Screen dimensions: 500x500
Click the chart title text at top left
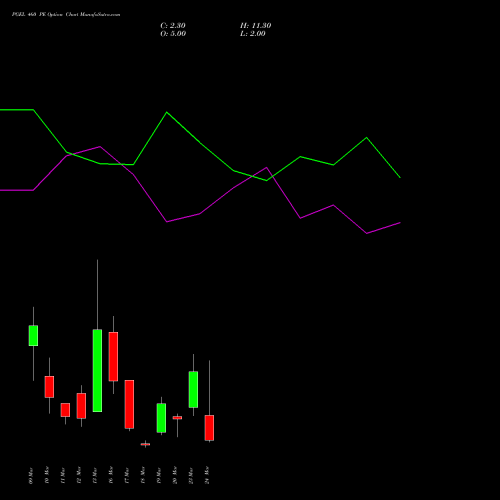click(x=66, y=15)
